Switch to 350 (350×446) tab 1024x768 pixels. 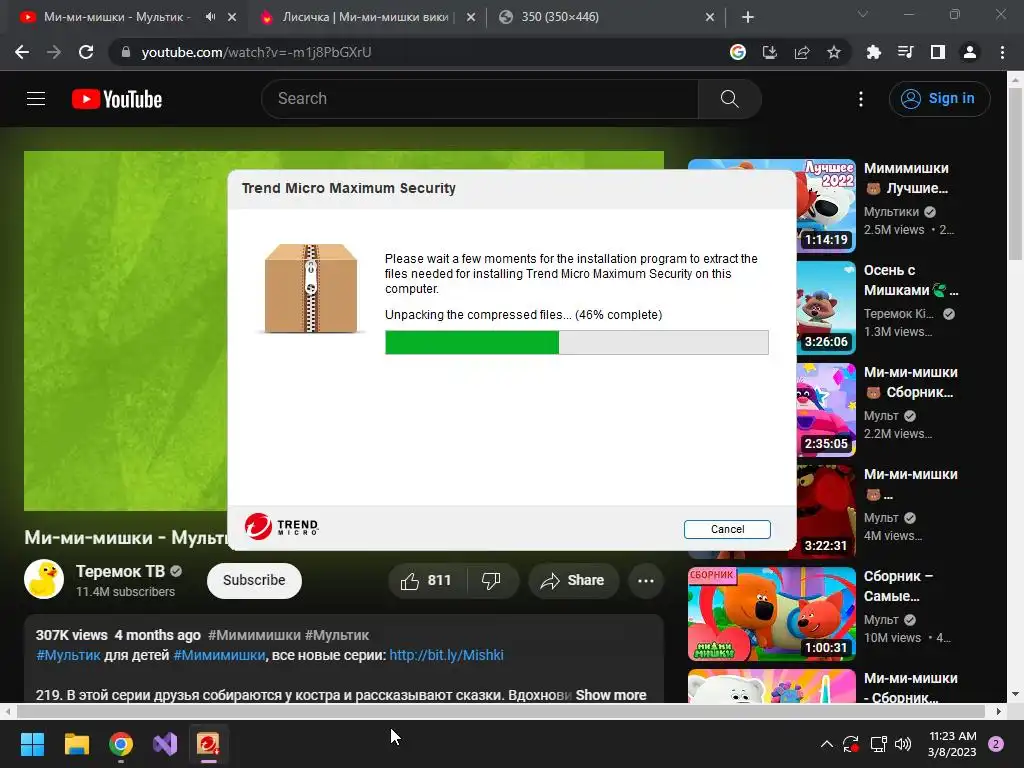tap(560, 17)
